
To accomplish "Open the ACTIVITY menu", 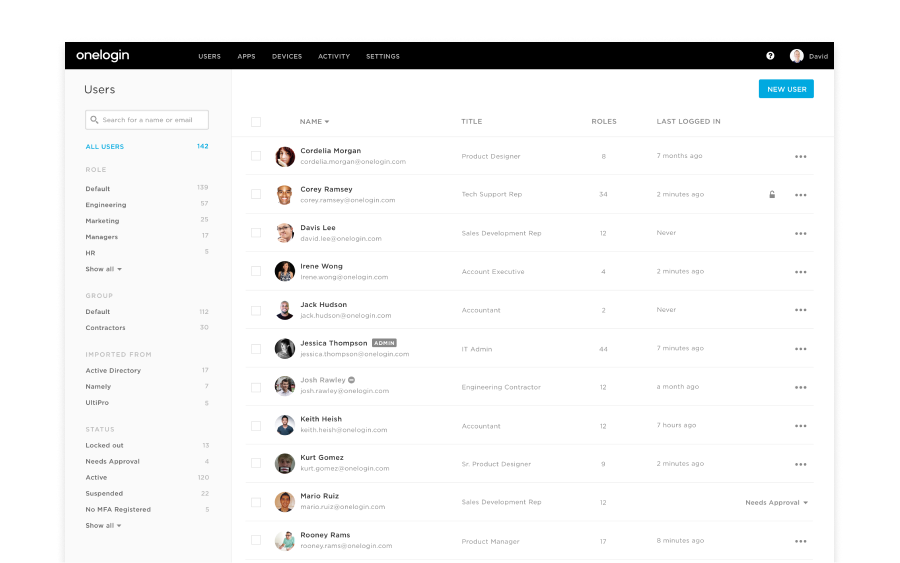I will (334, 56).
